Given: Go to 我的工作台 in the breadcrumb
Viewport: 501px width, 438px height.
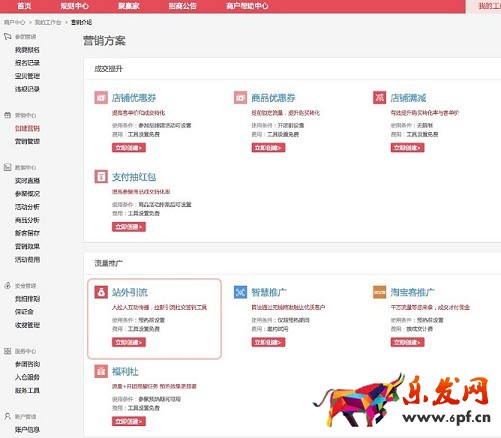Looking at the screenshot, I should click(48, 22).
